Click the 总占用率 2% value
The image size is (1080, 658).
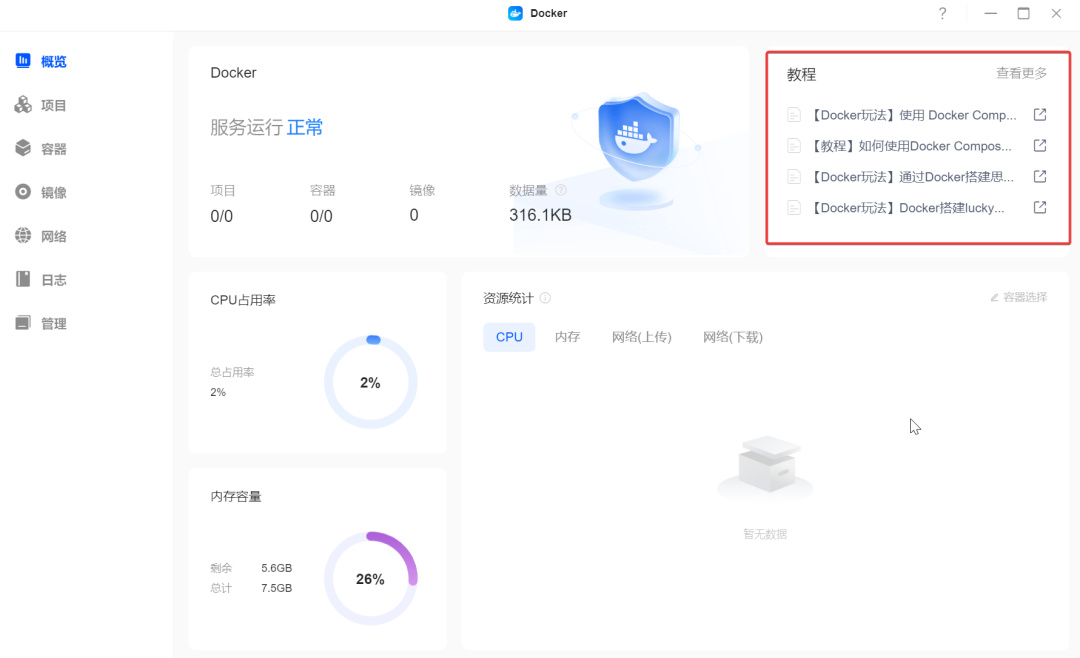tap(218, 392)
